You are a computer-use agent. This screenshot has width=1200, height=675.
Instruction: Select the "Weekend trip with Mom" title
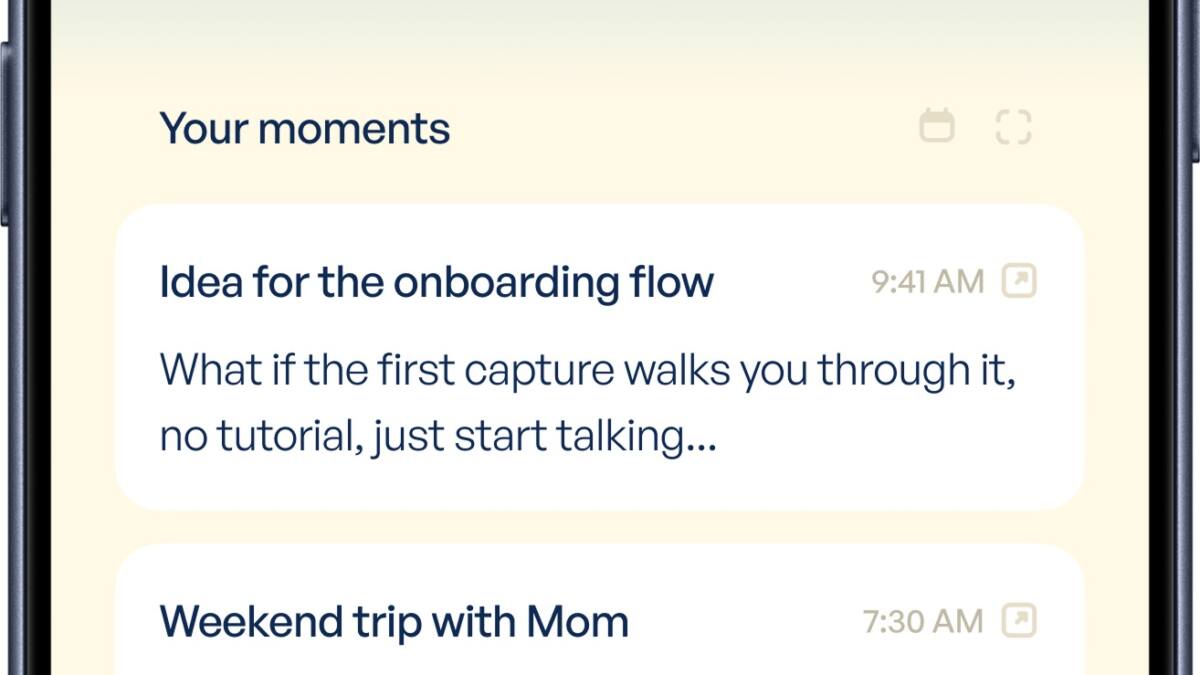(394, 621)
